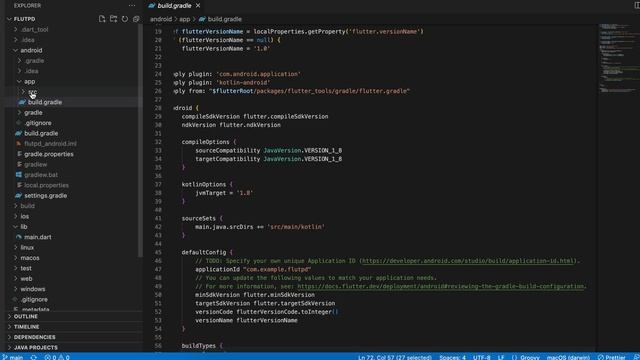
Task: Click the New File icon in Explorer header
Action: click(102, 19)
